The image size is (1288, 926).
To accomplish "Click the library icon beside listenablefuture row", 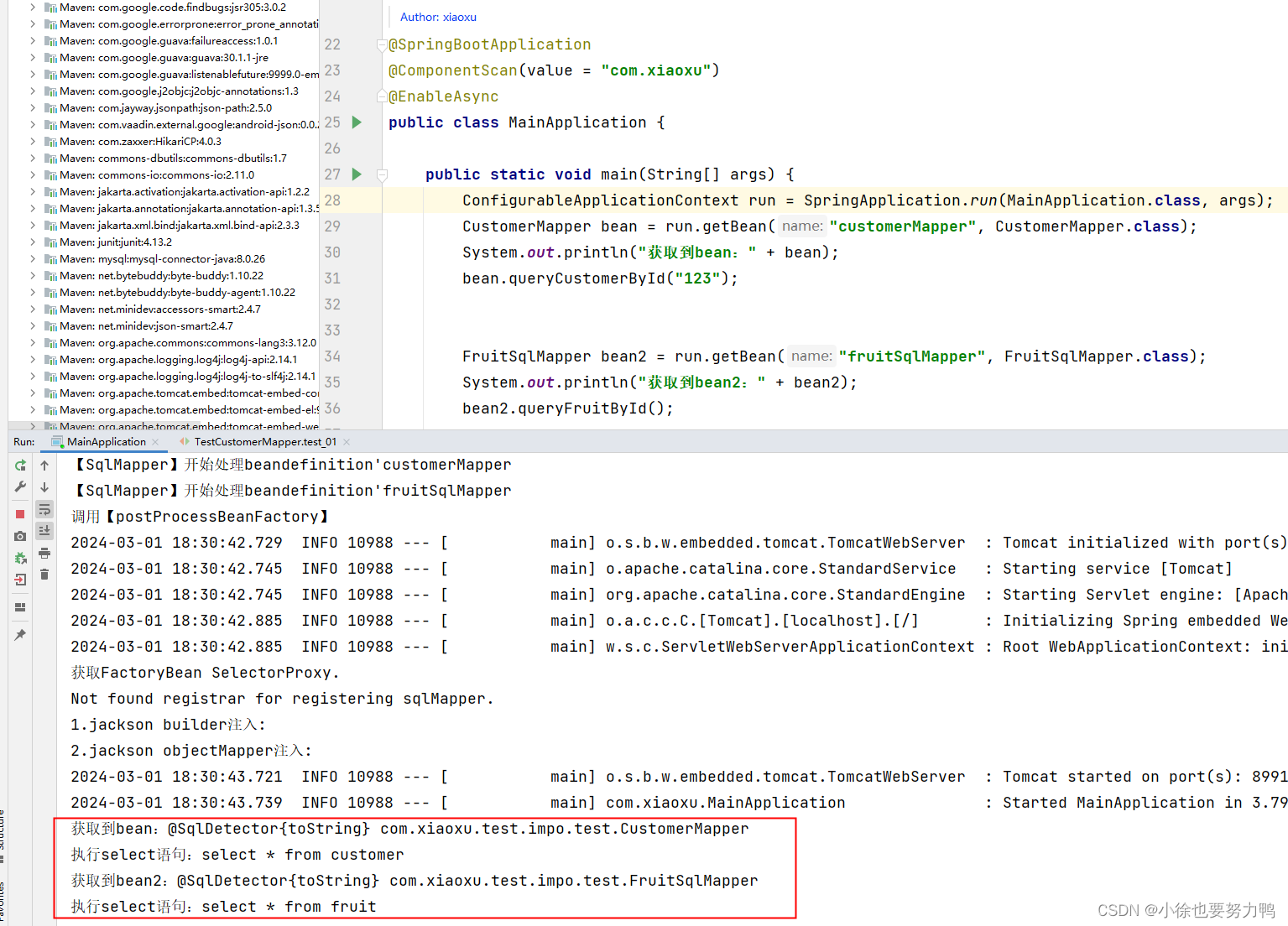I will (50, 75).
